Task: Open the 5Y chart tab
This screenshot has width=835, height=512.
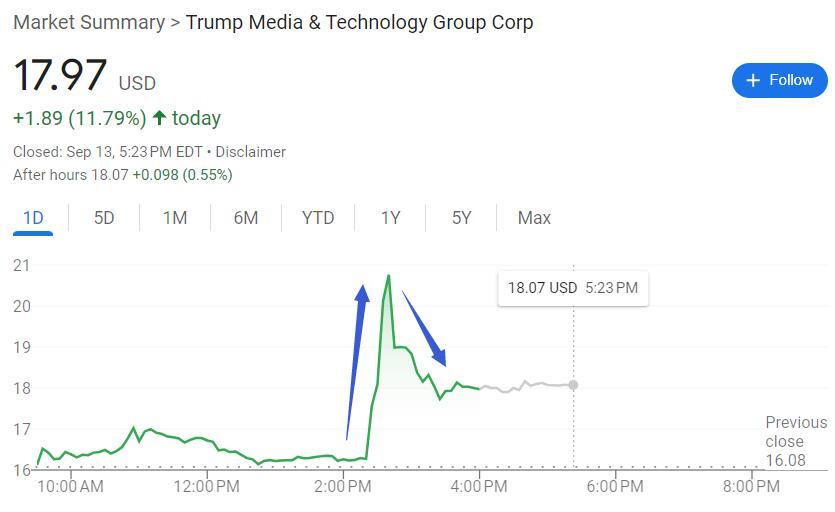Action: click(x=461, y=218)
